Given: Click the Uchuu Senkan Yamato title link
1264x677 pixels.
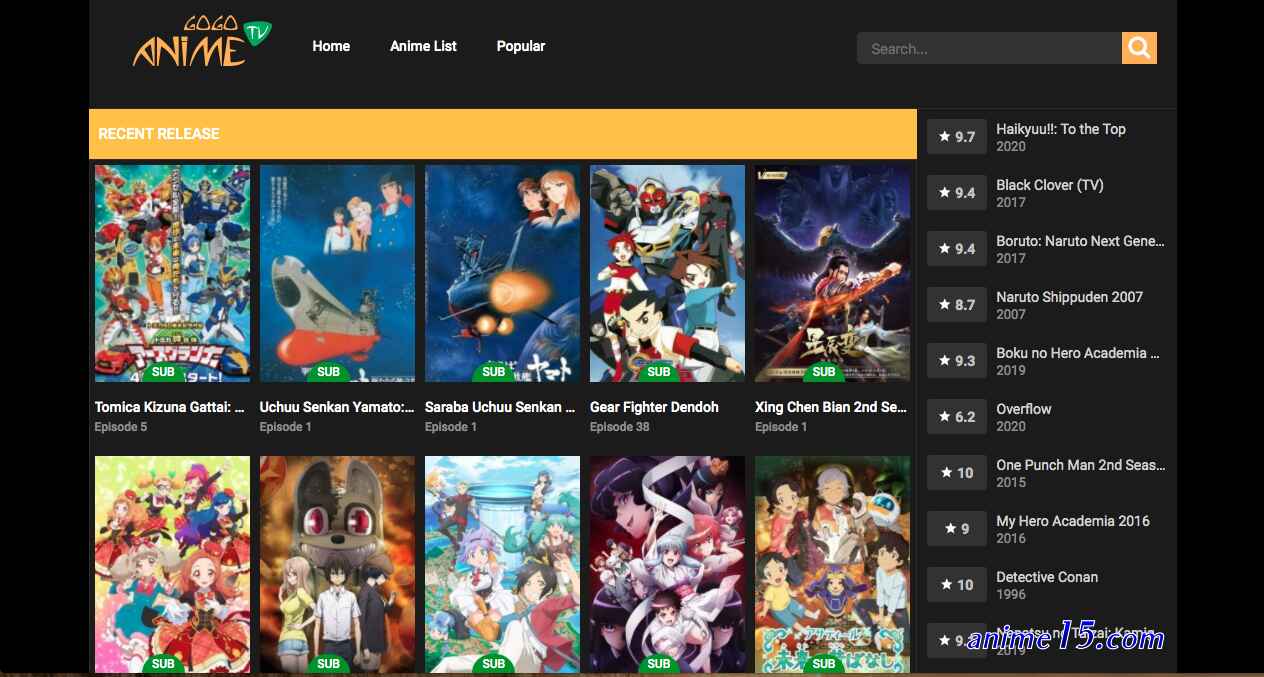Looking at the screenshot, I should (337, 407).
